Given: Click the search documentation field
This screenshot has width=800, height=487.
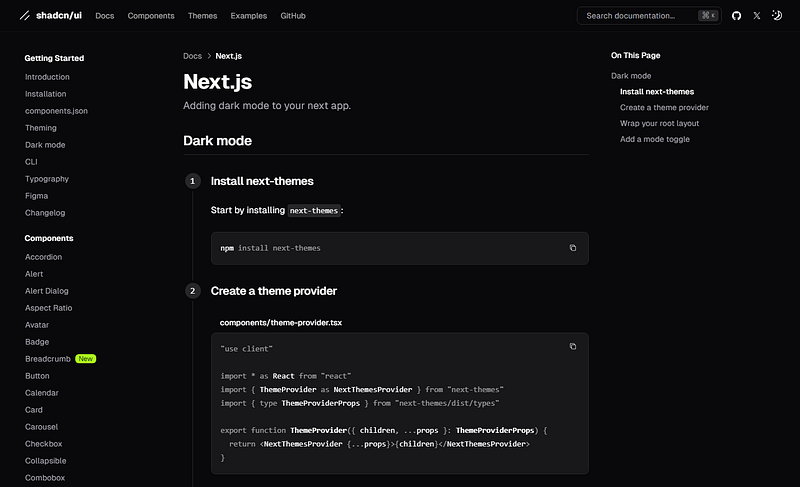Looking at the screenshot, I should (x=649, y=16).
